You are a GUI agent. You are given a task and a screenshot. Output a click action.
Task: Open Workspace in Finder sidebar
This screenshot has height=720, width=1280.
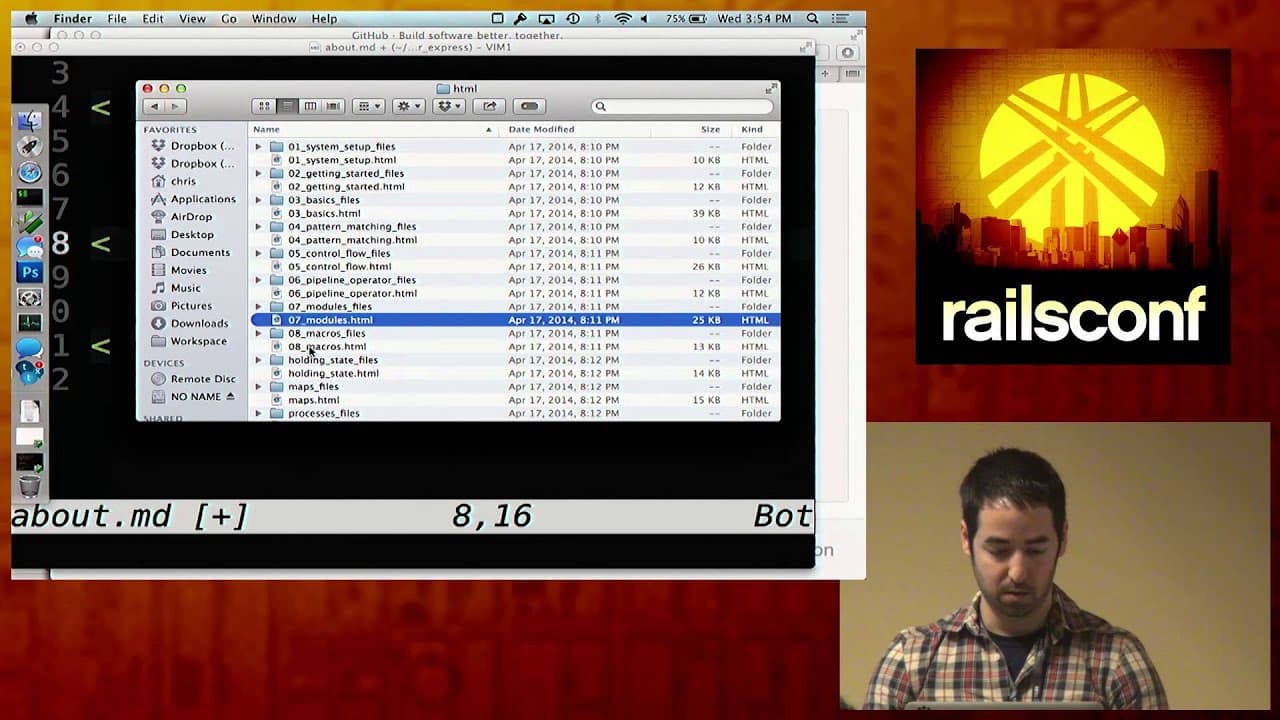(190, 341)
